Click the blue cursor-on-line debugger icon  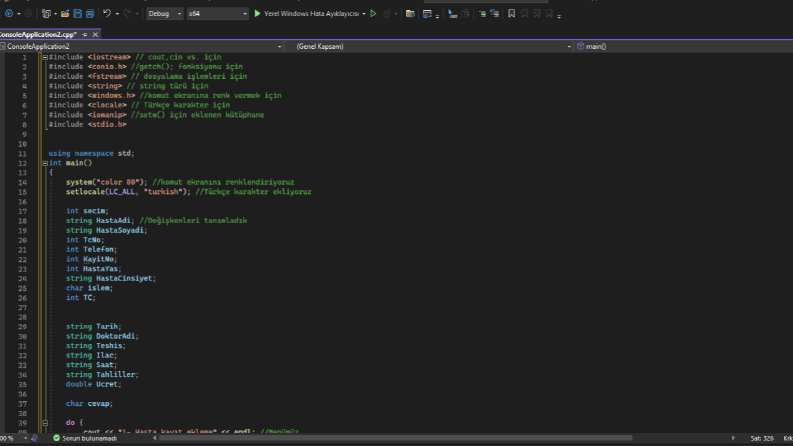(453, 14)
